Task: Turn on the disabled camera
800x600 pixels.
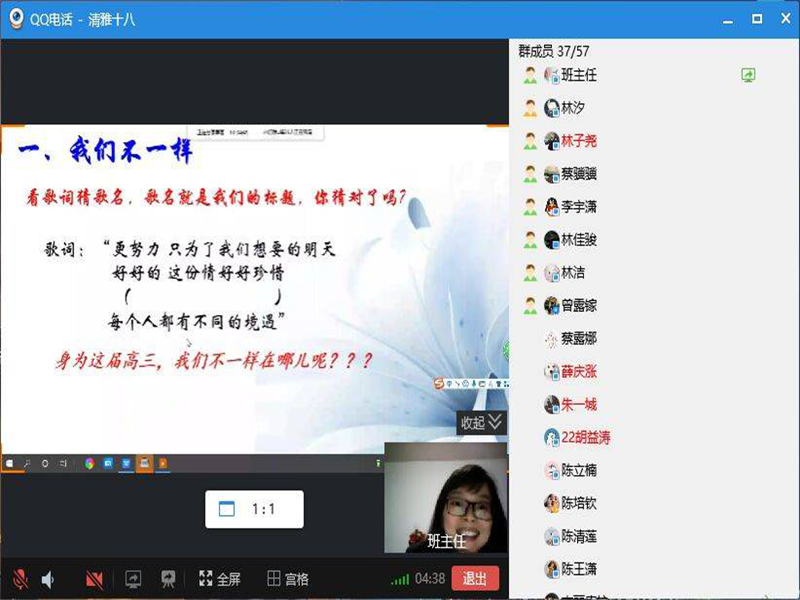Action: click(94, 579)
